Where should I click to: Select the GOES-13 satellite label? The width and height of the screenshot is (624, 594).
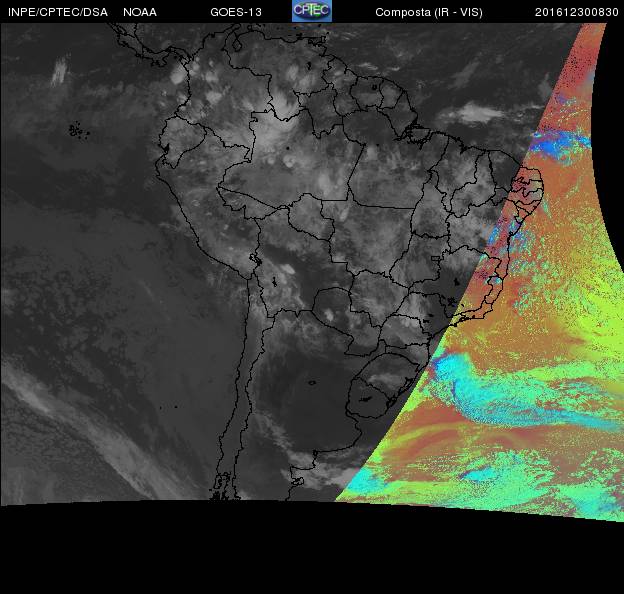(236, 12)
